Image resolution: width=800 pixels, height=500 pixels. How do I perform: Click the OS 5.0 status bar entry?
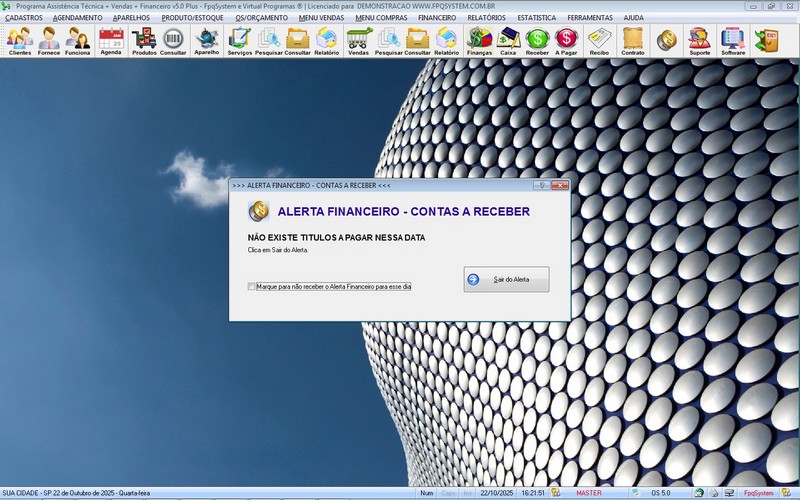click(661, 493)
